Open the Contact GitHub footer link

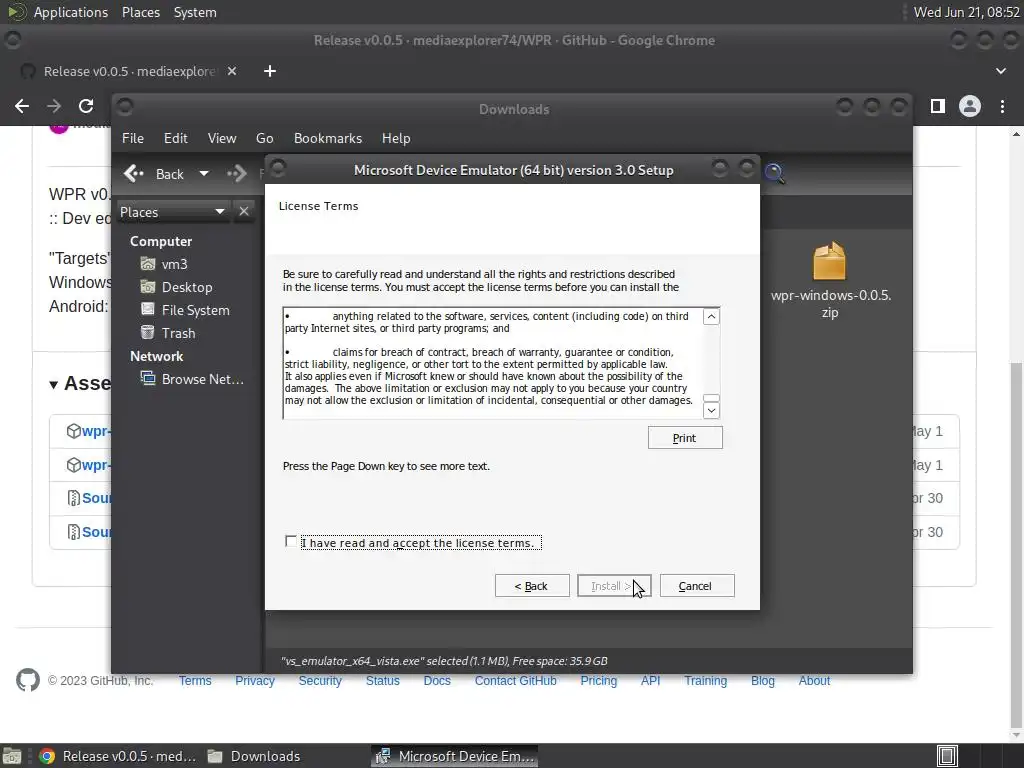tap(515, 680)
